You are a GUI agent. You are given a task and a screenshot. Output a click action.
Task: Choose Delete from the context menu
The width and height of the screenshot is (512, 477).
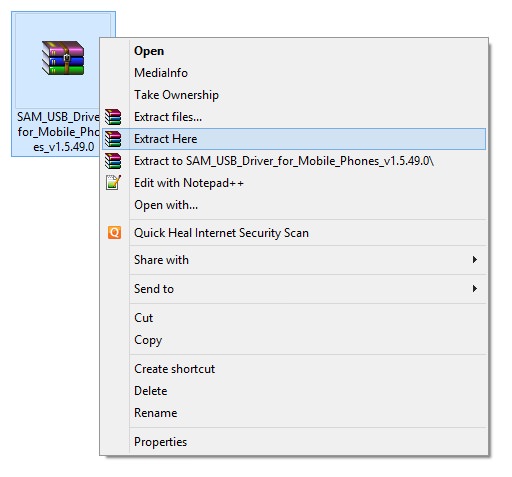[x=294, y=391]
